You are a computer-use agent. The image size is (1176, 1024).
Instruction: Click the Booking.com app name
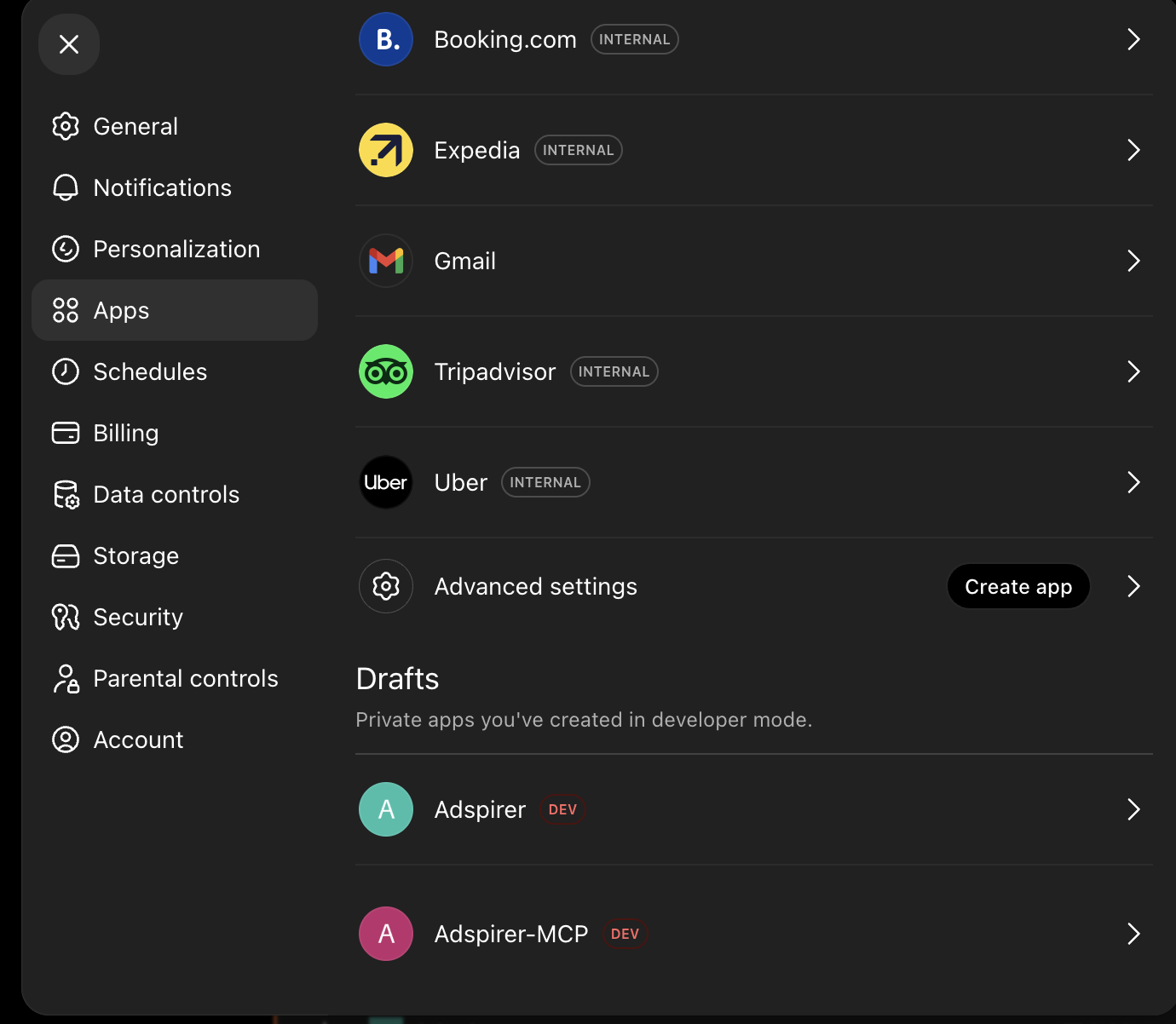(505, 39)
